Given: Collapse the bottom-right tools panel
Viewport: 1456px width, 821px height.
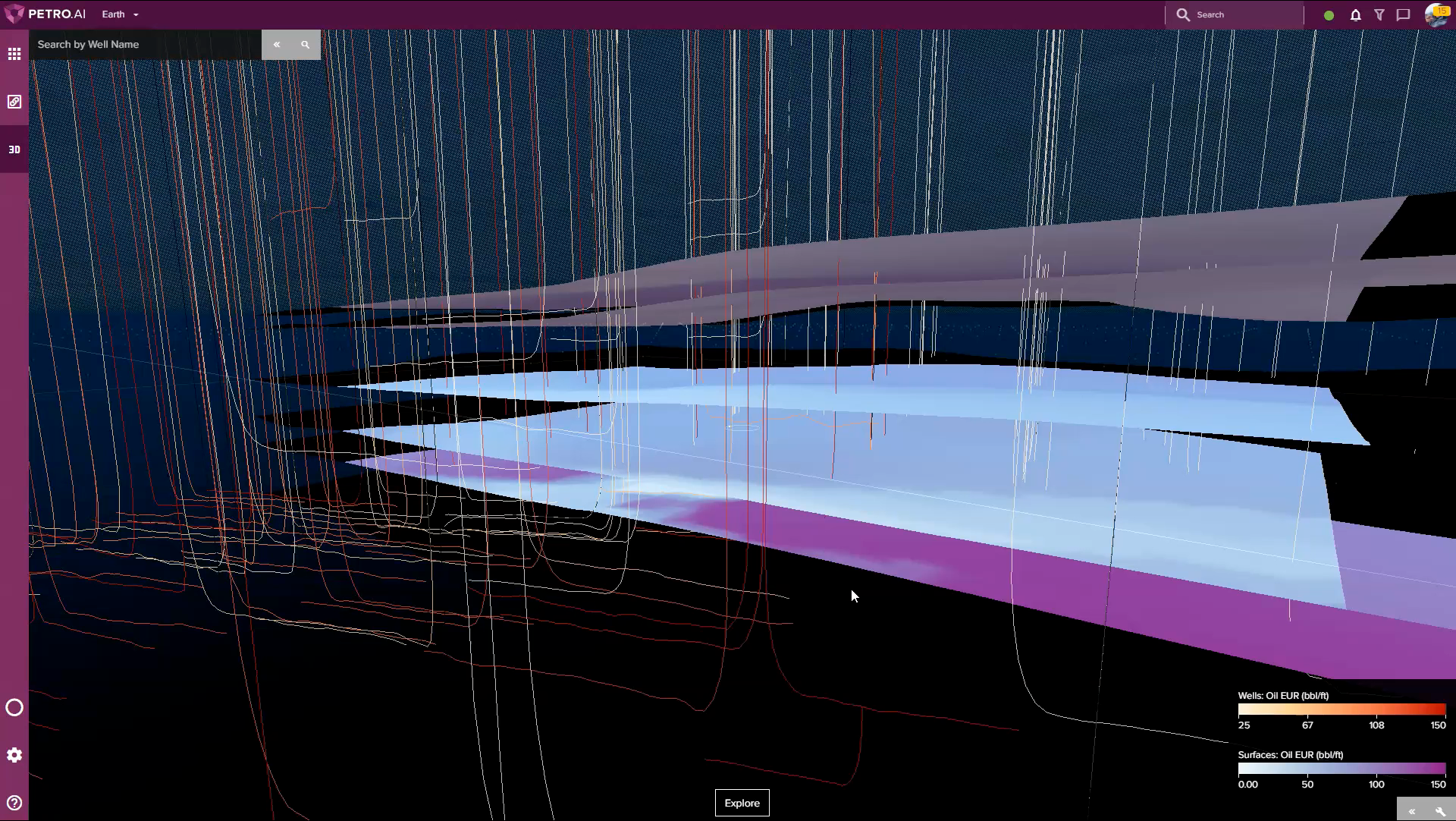Looking at the screenshot, I should (x=1412, y=811).
